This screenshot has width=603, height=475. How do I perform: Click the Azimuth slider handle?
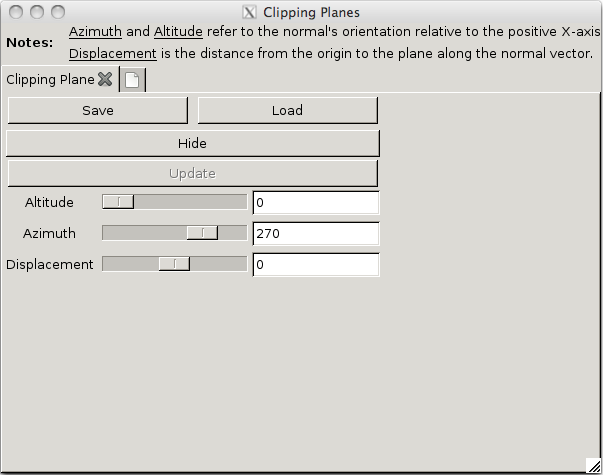pyautogui.click(x=203, y=233)
